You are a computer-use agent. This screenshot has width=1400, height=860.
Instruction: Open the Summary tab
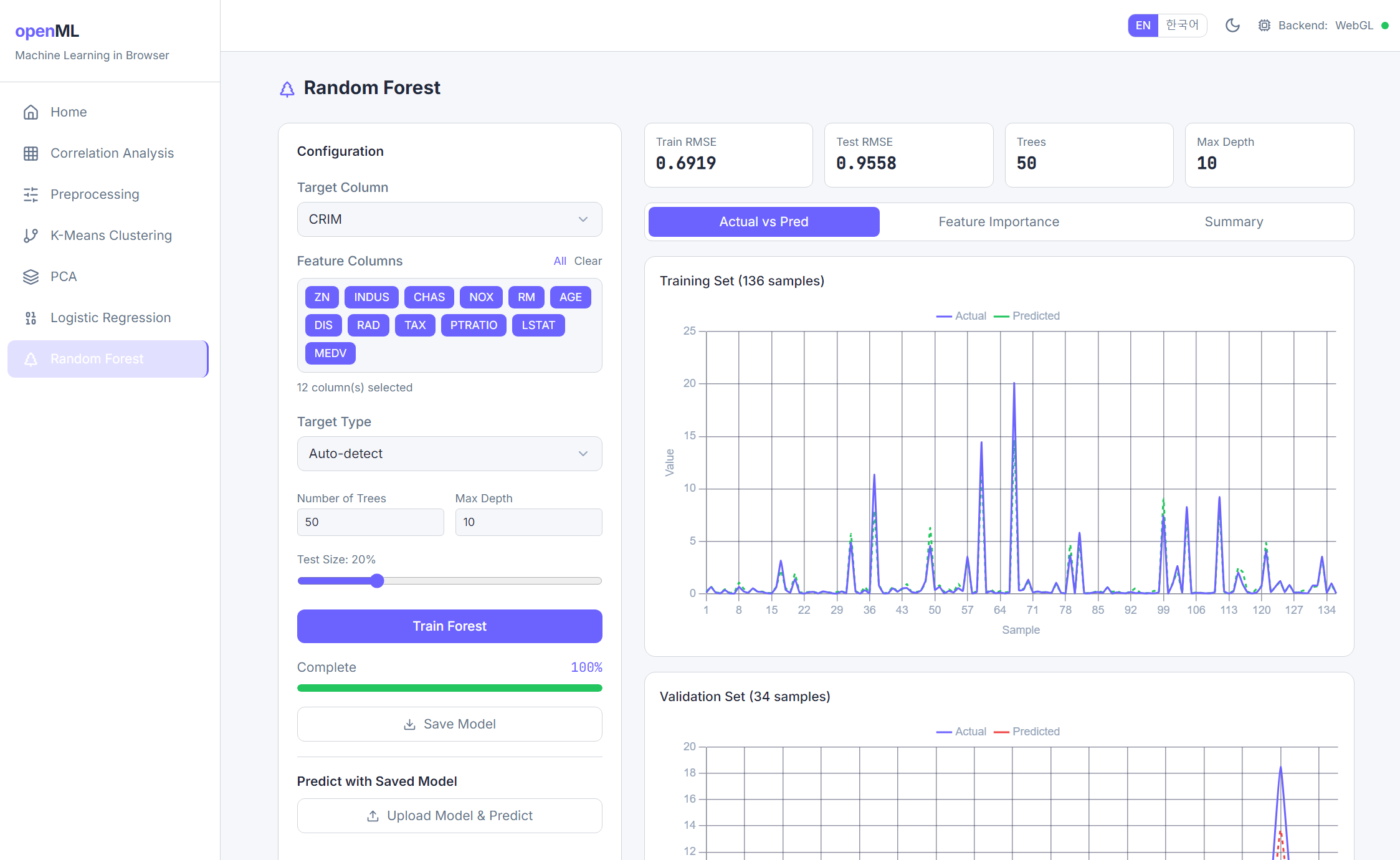point(1233,222)
